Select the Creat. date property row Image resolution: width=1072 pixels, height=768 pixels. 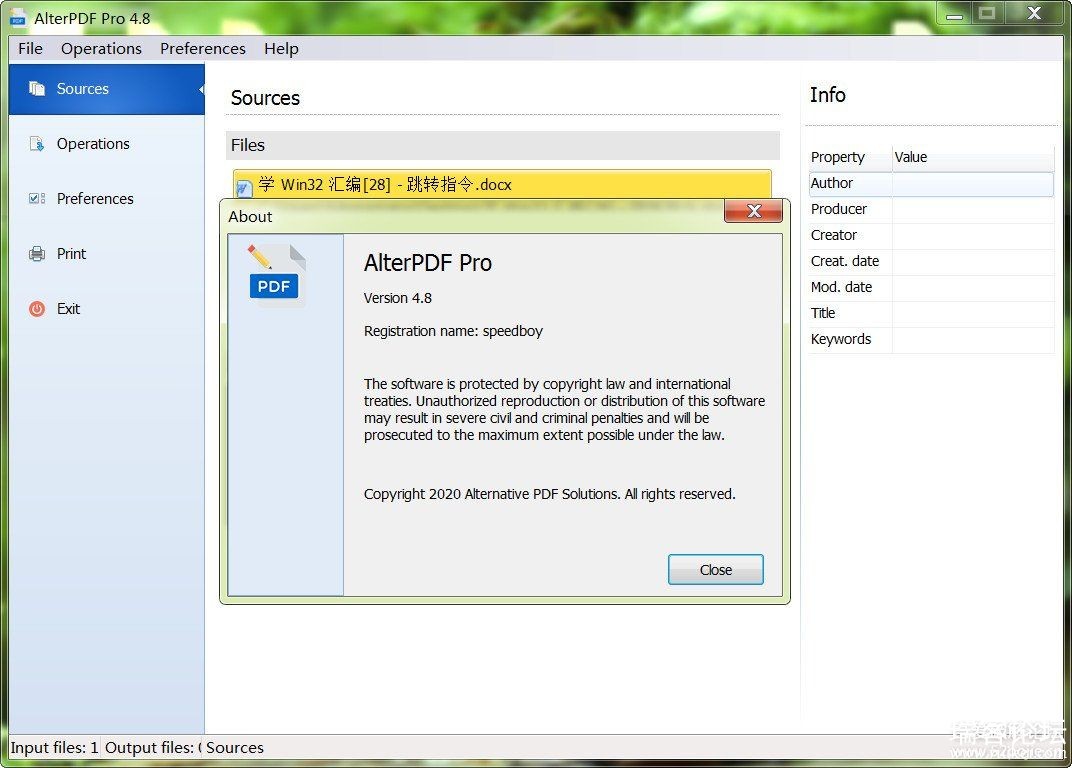[x=930, y=261]
